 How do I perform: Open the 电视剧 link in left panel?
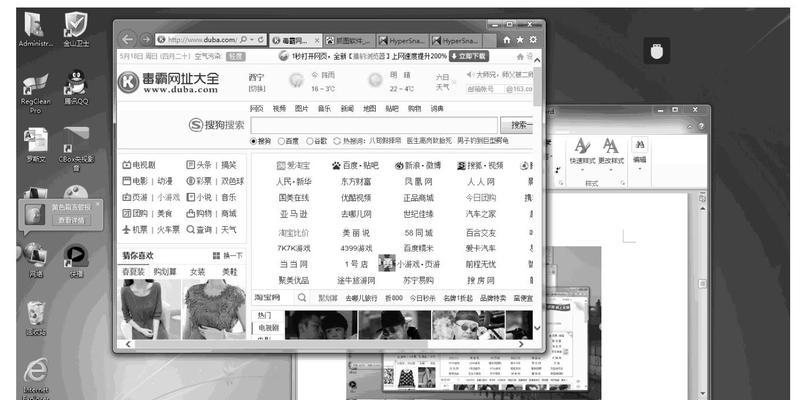click(139, 165)
